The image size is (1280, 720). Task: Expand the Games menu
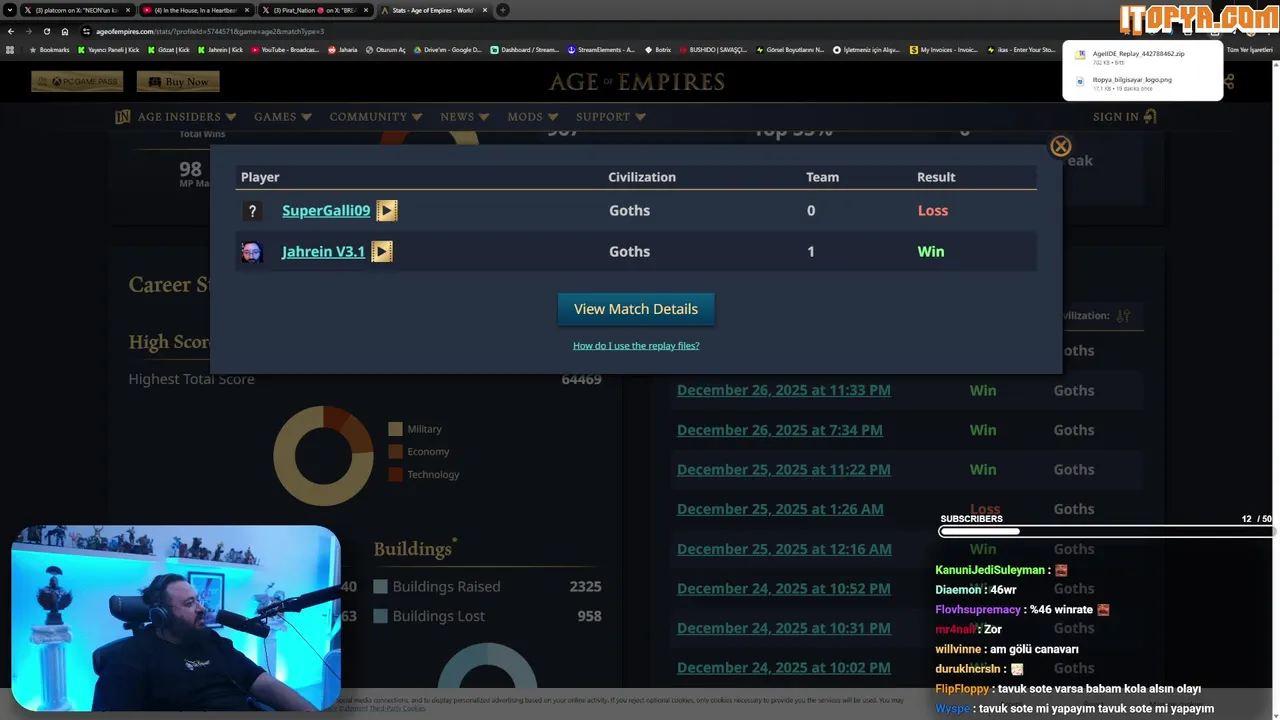point(282,117)
